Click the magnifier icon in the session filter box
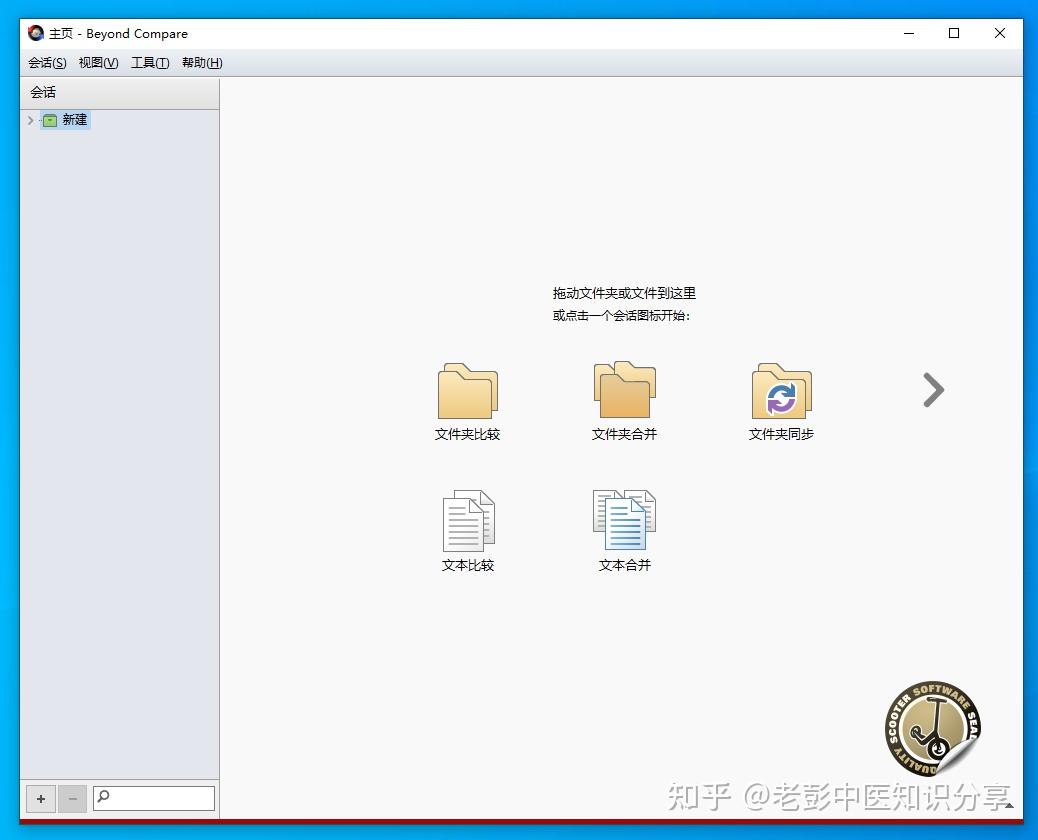 [x=103, y=798]
